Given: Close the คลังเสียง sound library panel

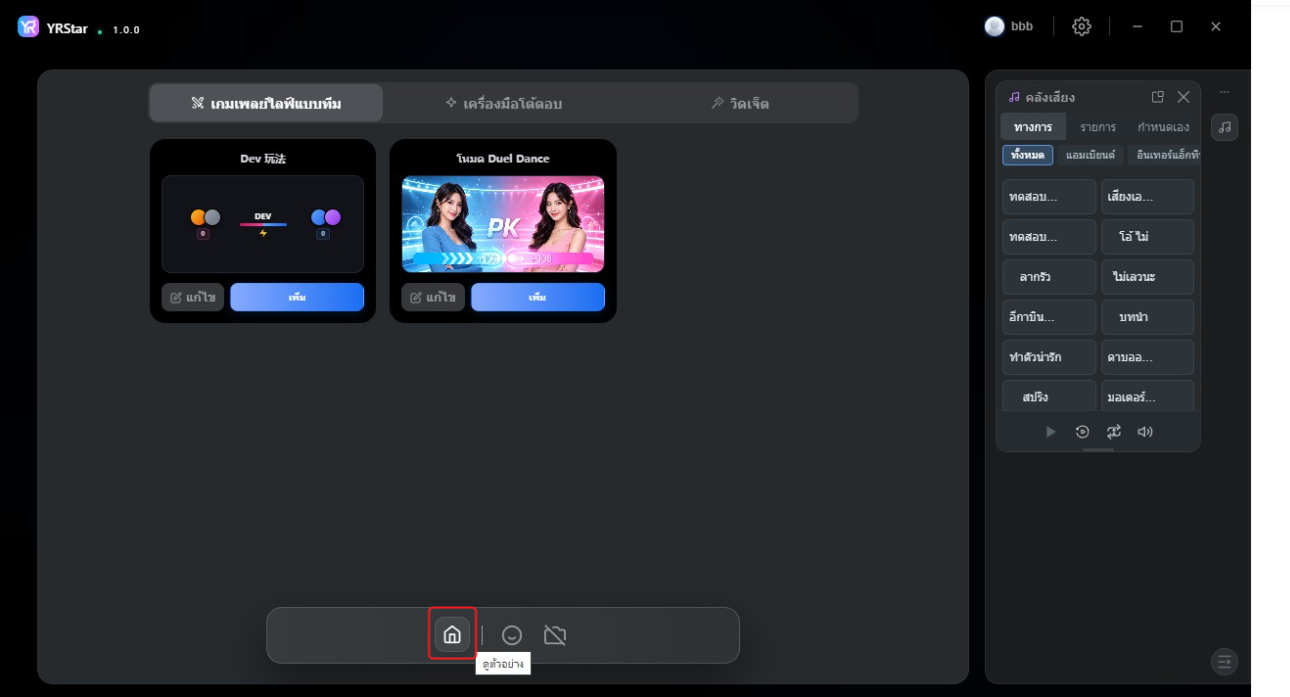Looking at the screenshot, I should coord(1184,97).
